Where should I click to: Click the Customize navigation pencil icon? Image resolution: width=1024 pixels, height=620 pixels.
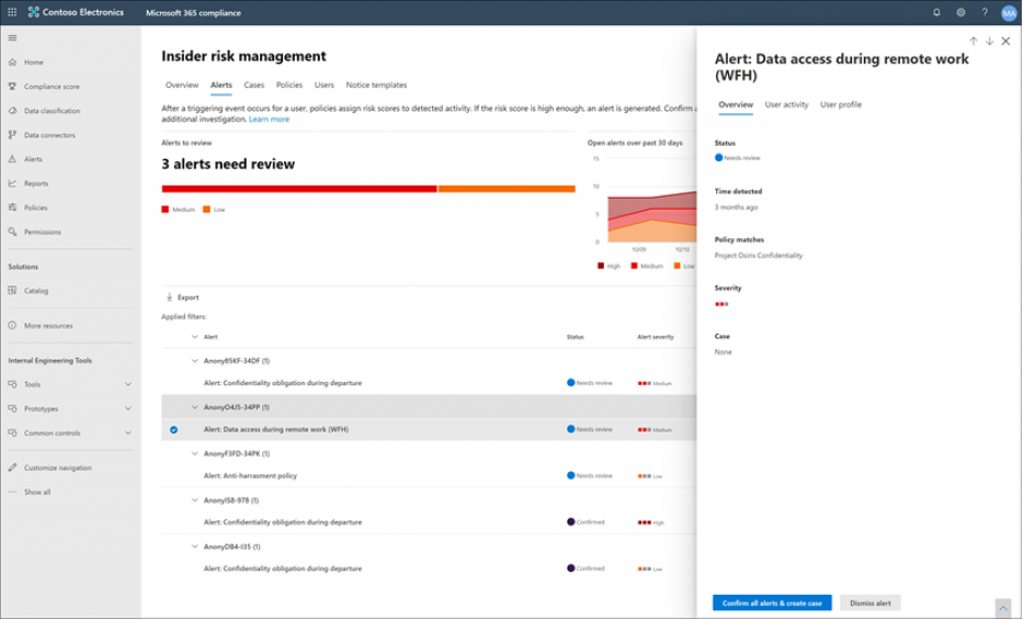click(12, 468)
